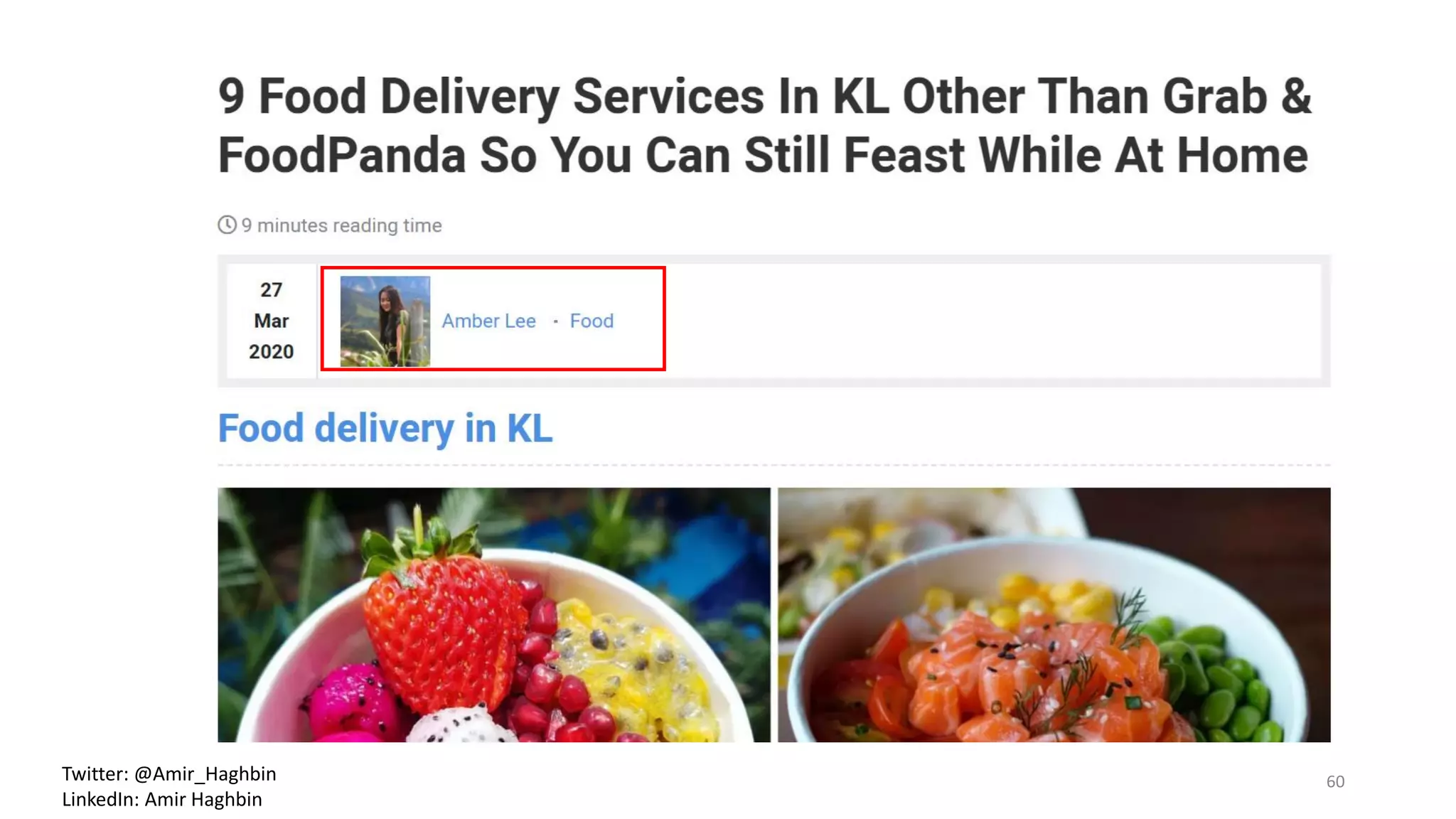Click the word 'FoodPanda' in headline
The width and height of the screenshot is (1456, 819).
[x=341, y=155]
